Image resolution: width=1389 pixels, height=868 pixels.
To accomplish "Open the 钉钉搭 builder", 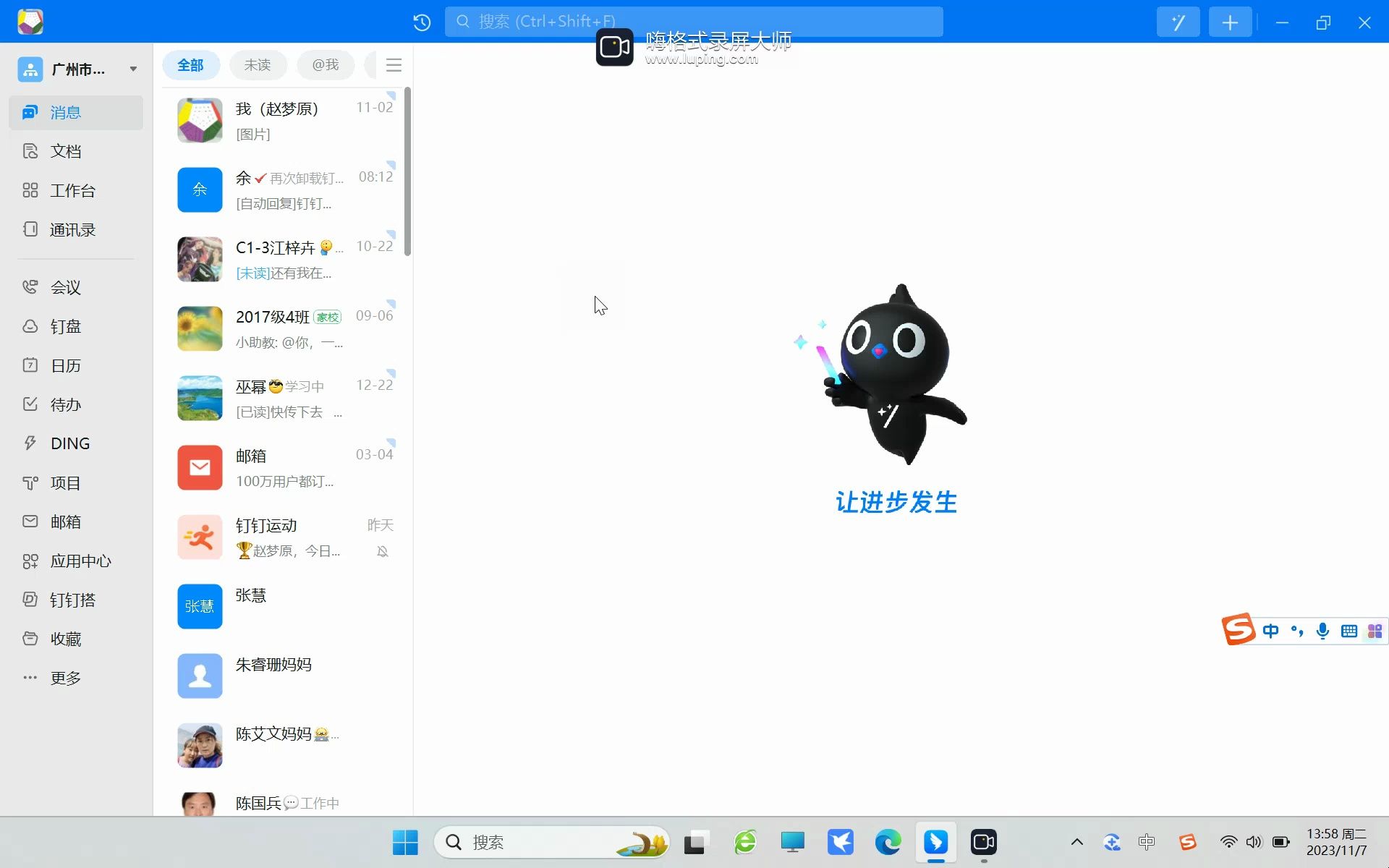I will (76, 600).
